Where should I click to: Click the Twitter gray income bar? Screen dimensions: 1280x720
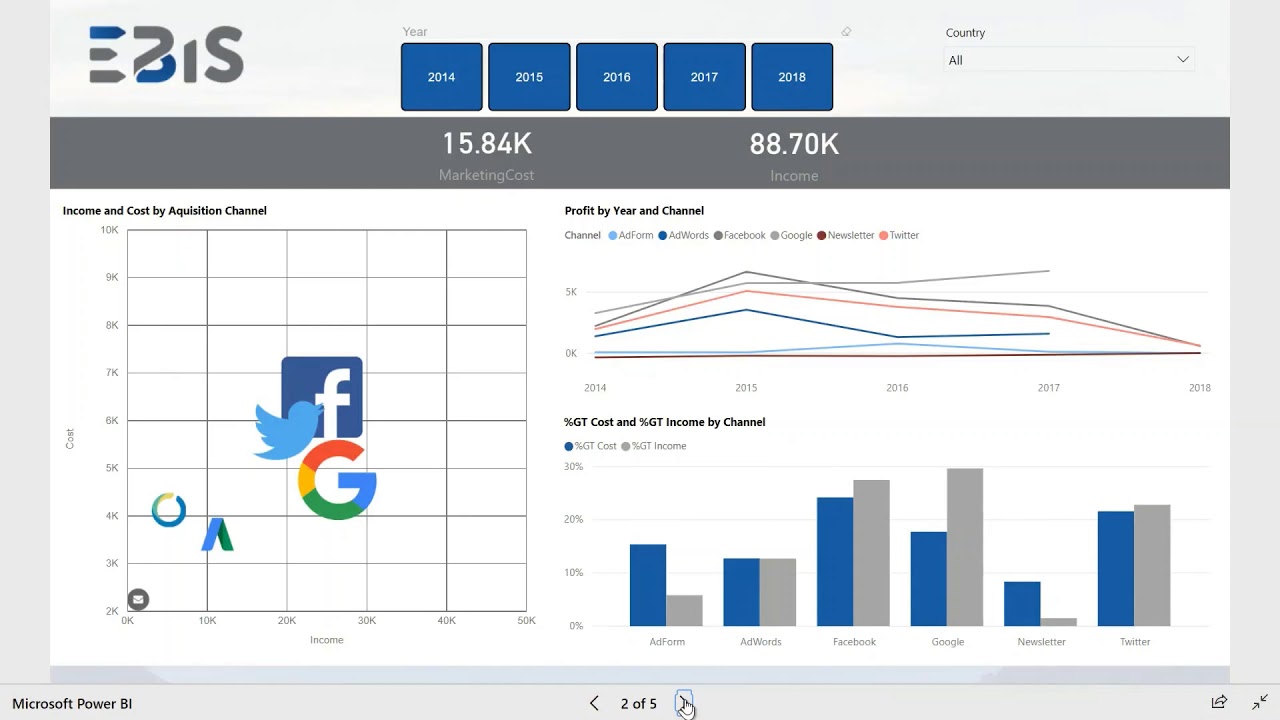click(x=1152, y=565)
